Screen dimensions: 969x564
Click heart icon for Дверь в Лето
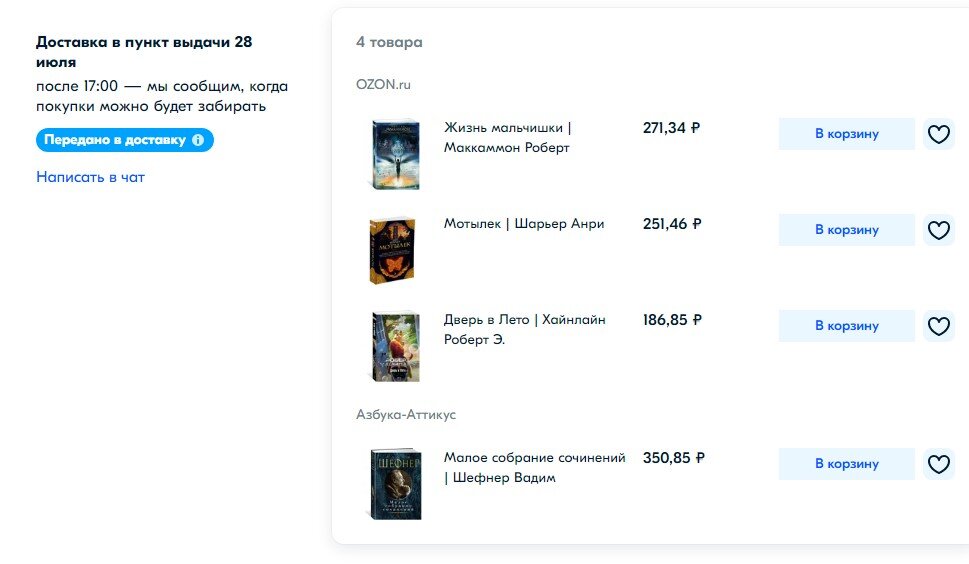[939, 326]
